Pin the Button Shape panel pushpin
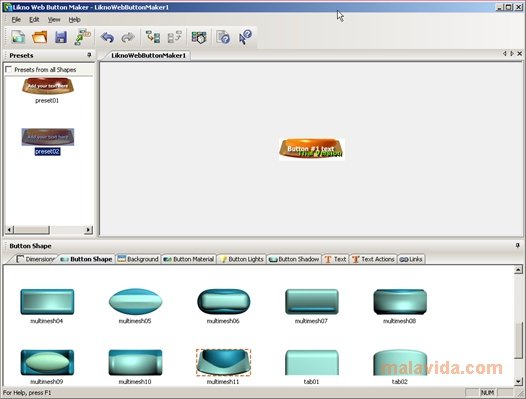This screenshot has height=399, width=526. coord(518,246)
